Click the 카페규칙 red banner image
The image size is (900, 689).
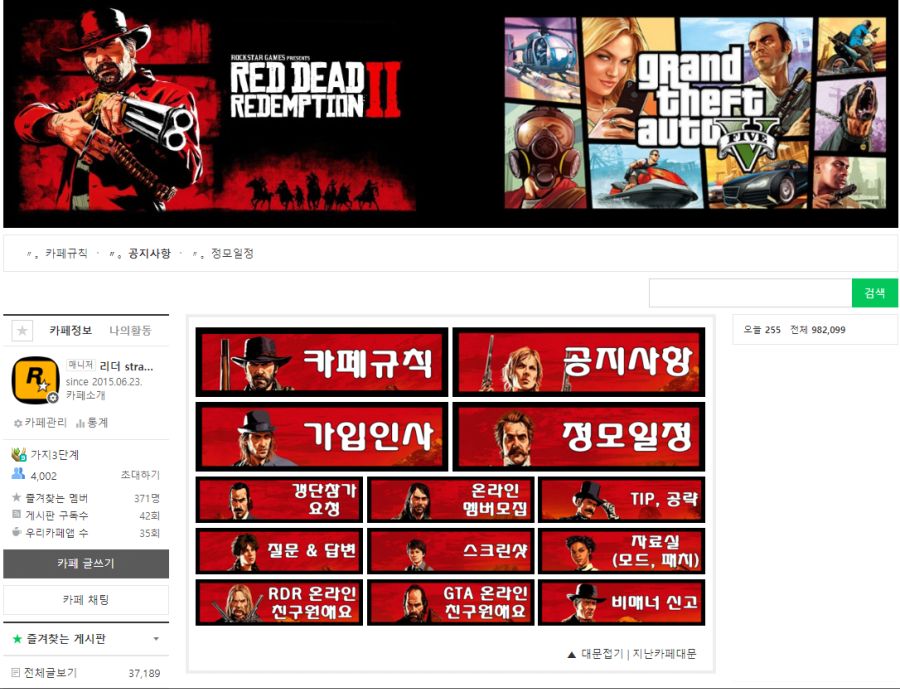point(321,362)
